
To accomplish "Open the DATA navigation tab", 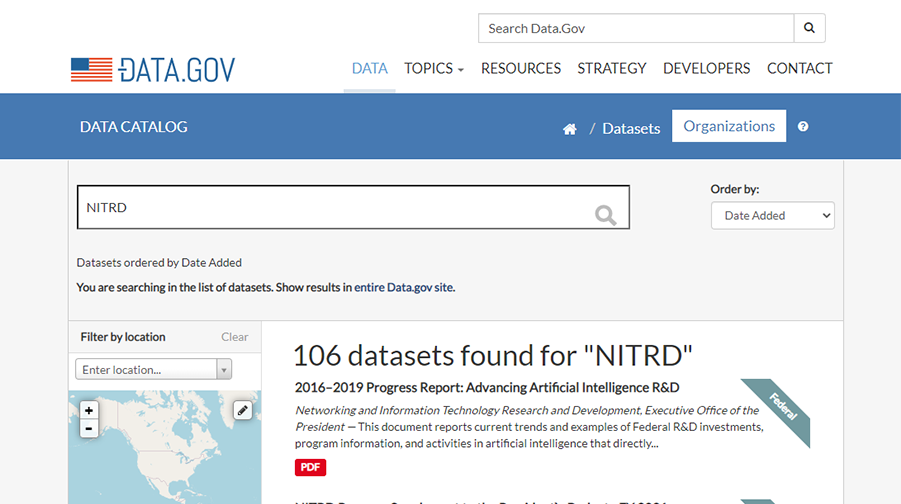I will [369, 69].
